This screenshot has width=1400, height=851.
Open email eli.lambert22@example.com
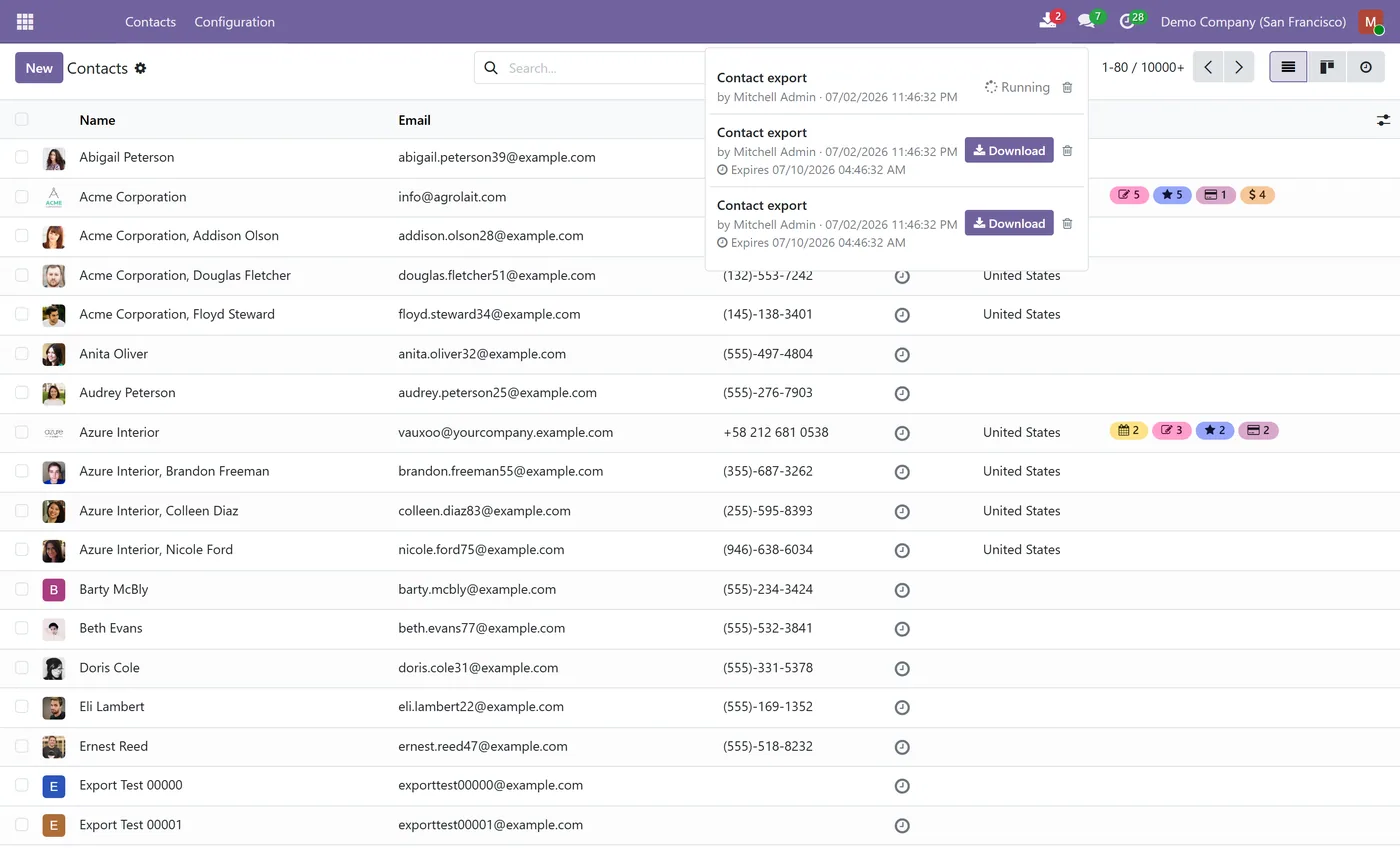pyautogui.click(x=481, y=707)
